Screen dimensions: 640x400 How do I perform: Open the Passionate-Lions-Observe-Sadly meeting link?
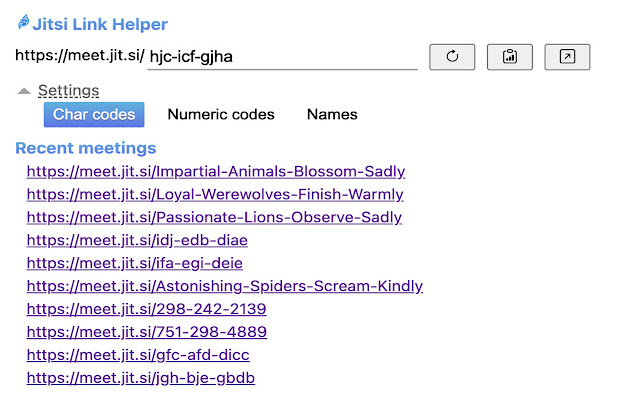tap(214, 217)
